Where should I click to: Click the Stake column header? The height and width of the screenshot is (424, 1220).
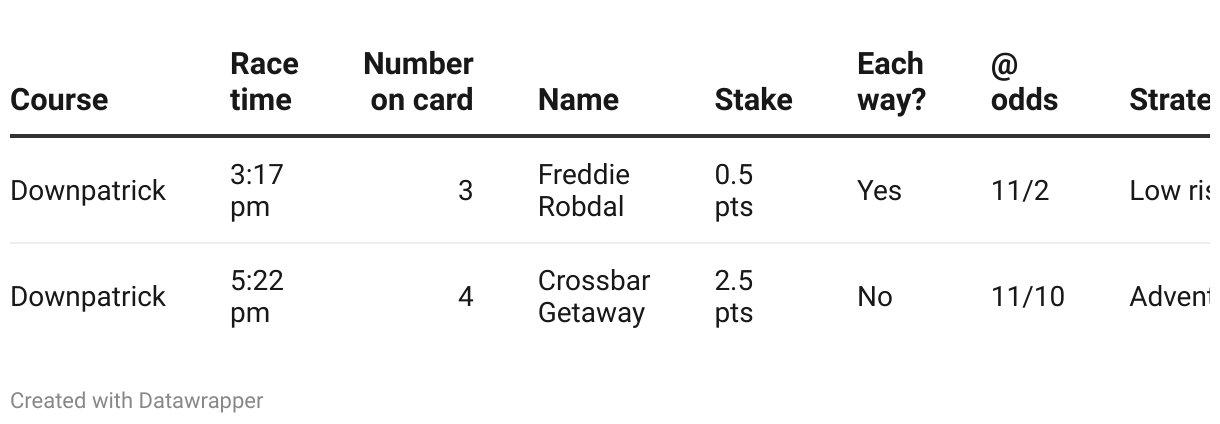coord(753,100)
